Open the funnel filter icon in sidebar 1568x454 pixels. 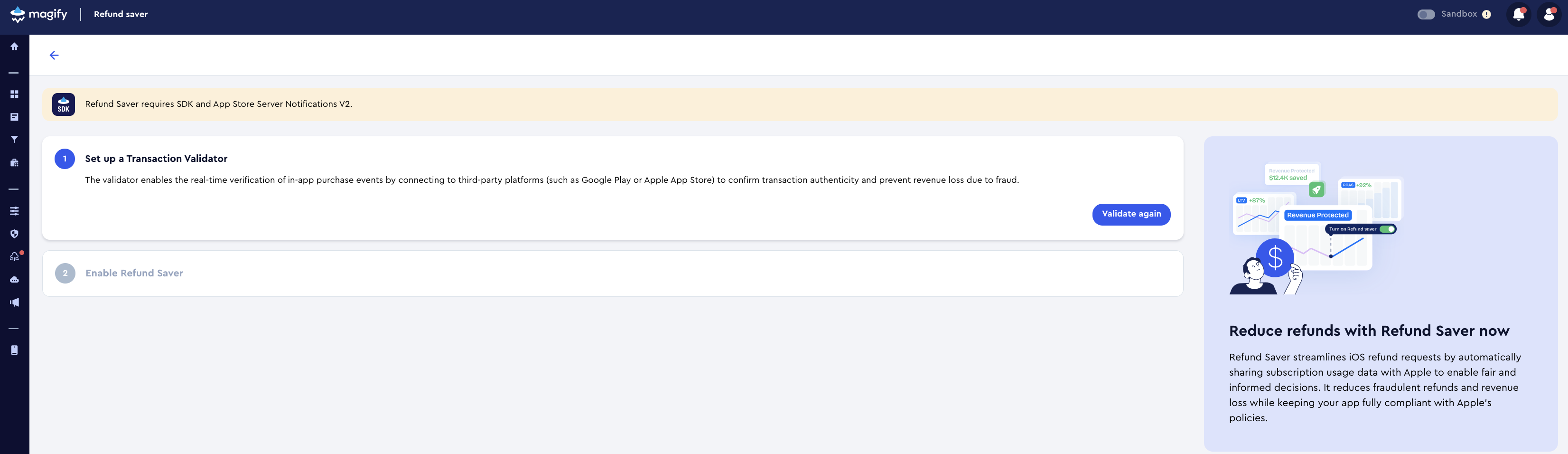tap(14, 140)
